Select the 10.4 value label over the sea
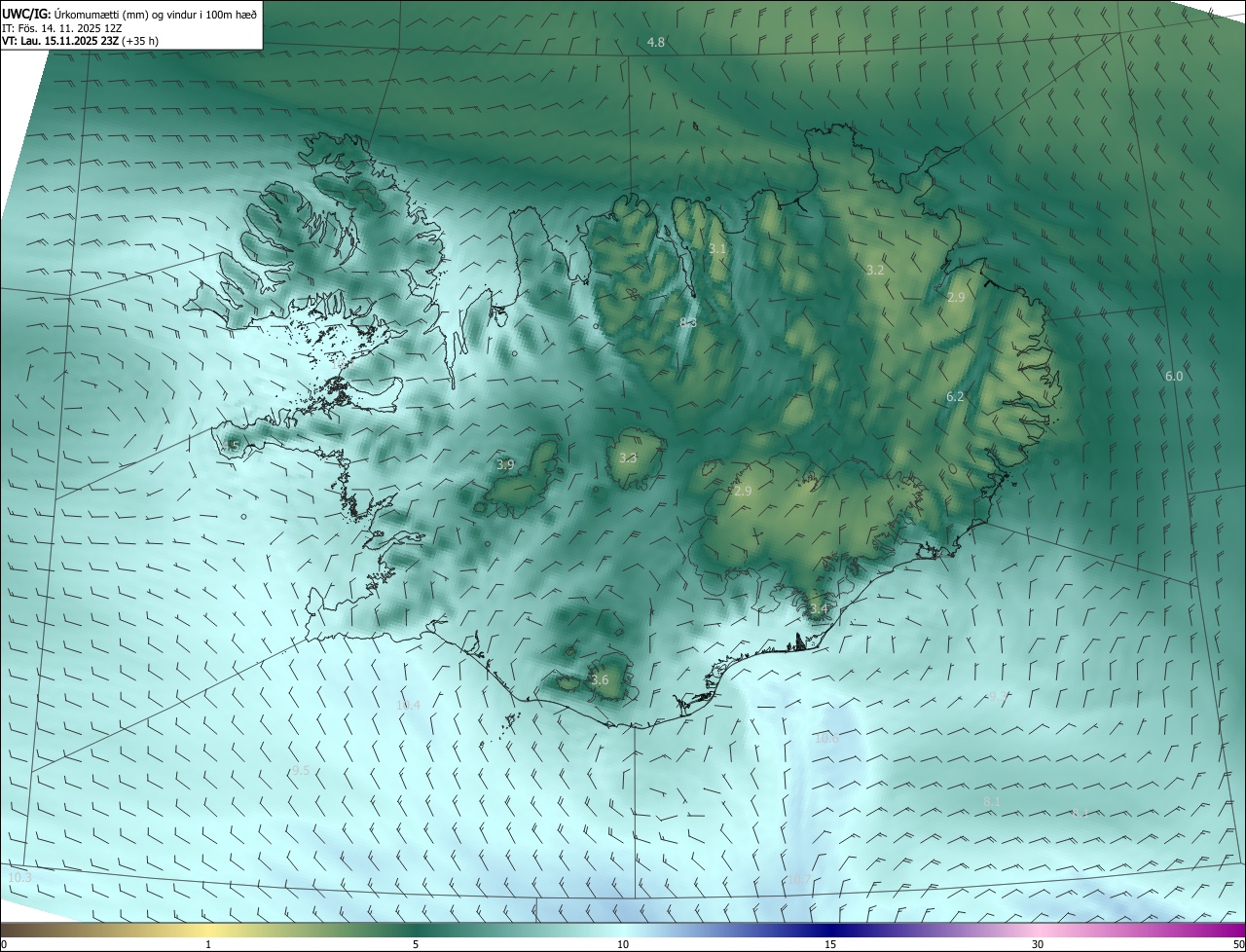 pos(408,705)
